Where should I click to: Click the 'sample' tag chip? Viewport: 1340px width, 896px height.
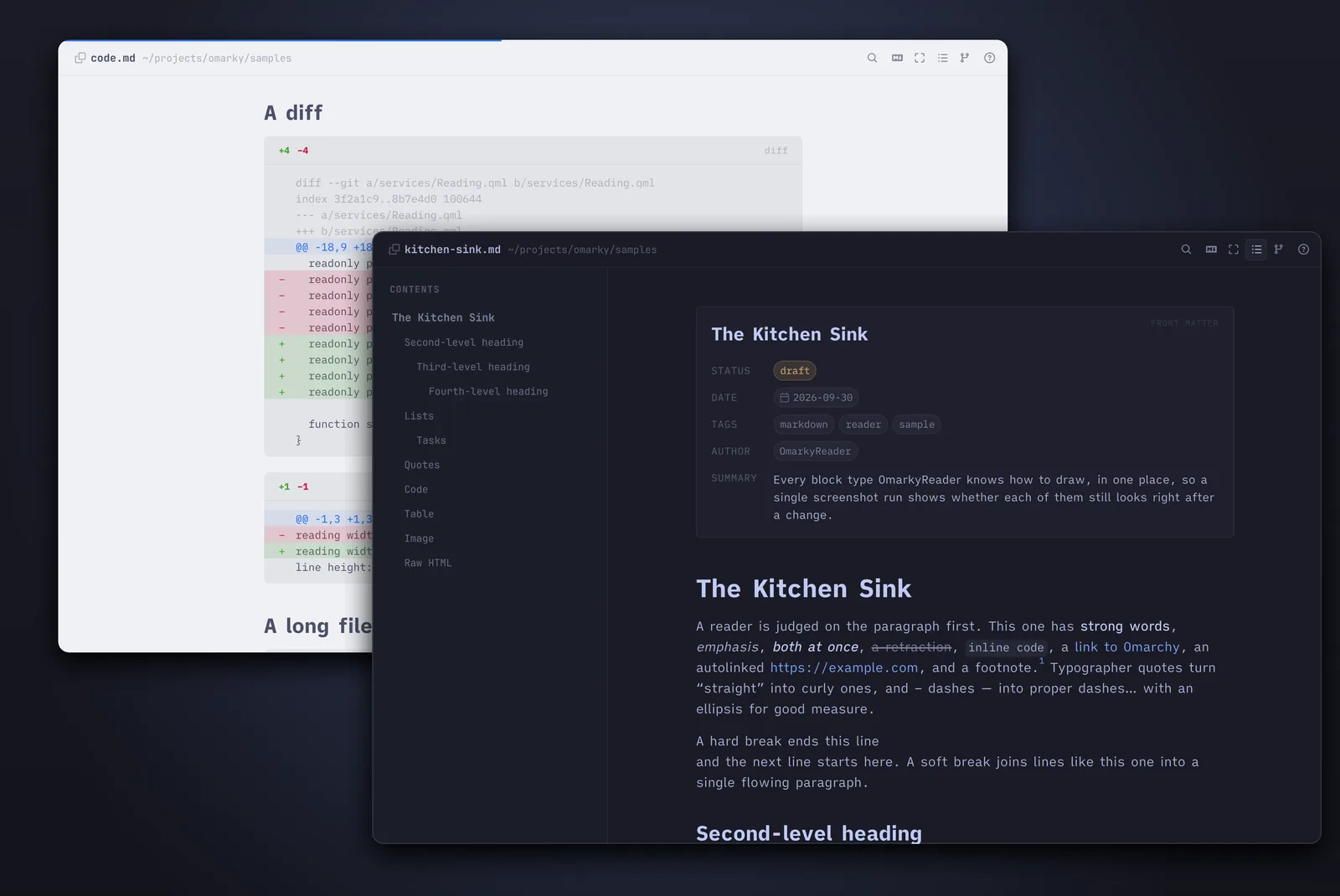coord(917,425)
